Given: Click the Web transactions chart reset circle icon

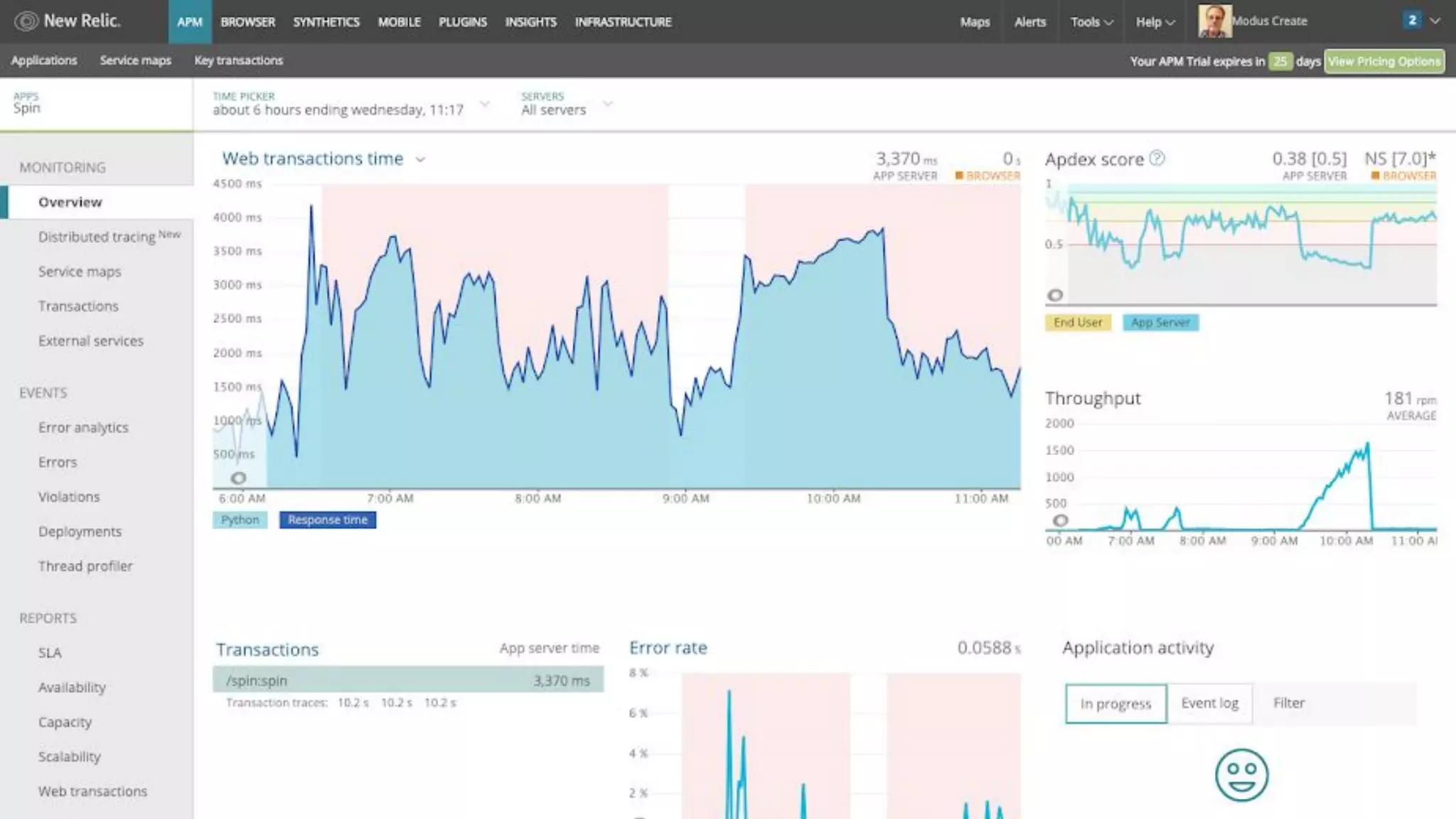Looking at the screenshot, I should tap(239, 478).
